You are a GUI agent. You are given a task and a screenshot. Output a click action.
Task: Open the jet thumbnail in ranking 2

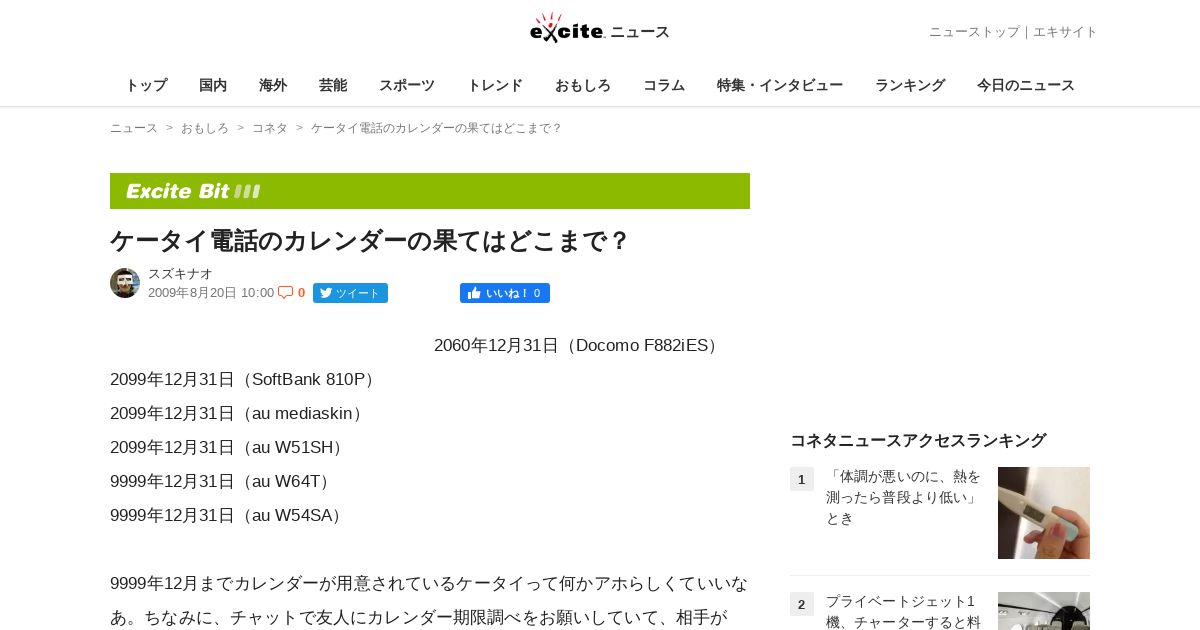[x=1044, y=611]
